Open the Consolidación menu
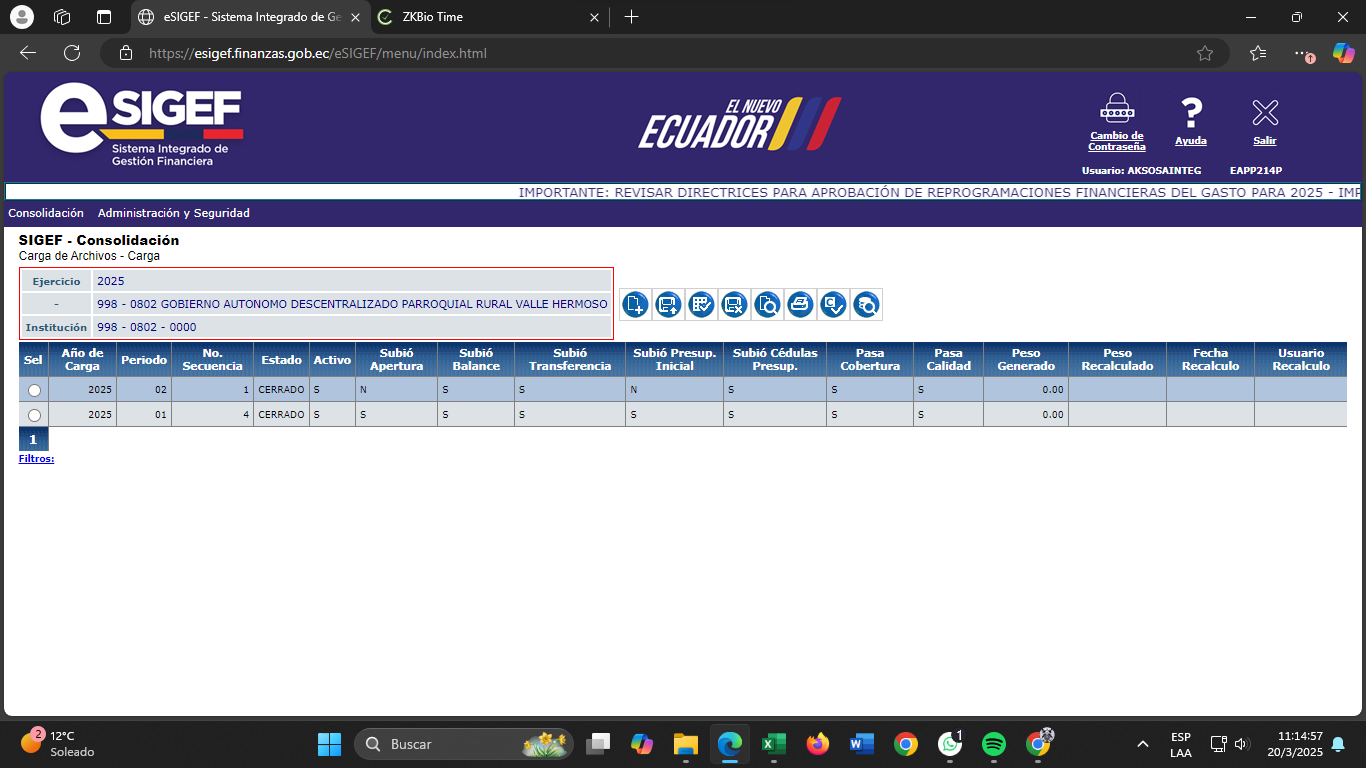This screenshot has height=768, width=1366. coord(46,213)
